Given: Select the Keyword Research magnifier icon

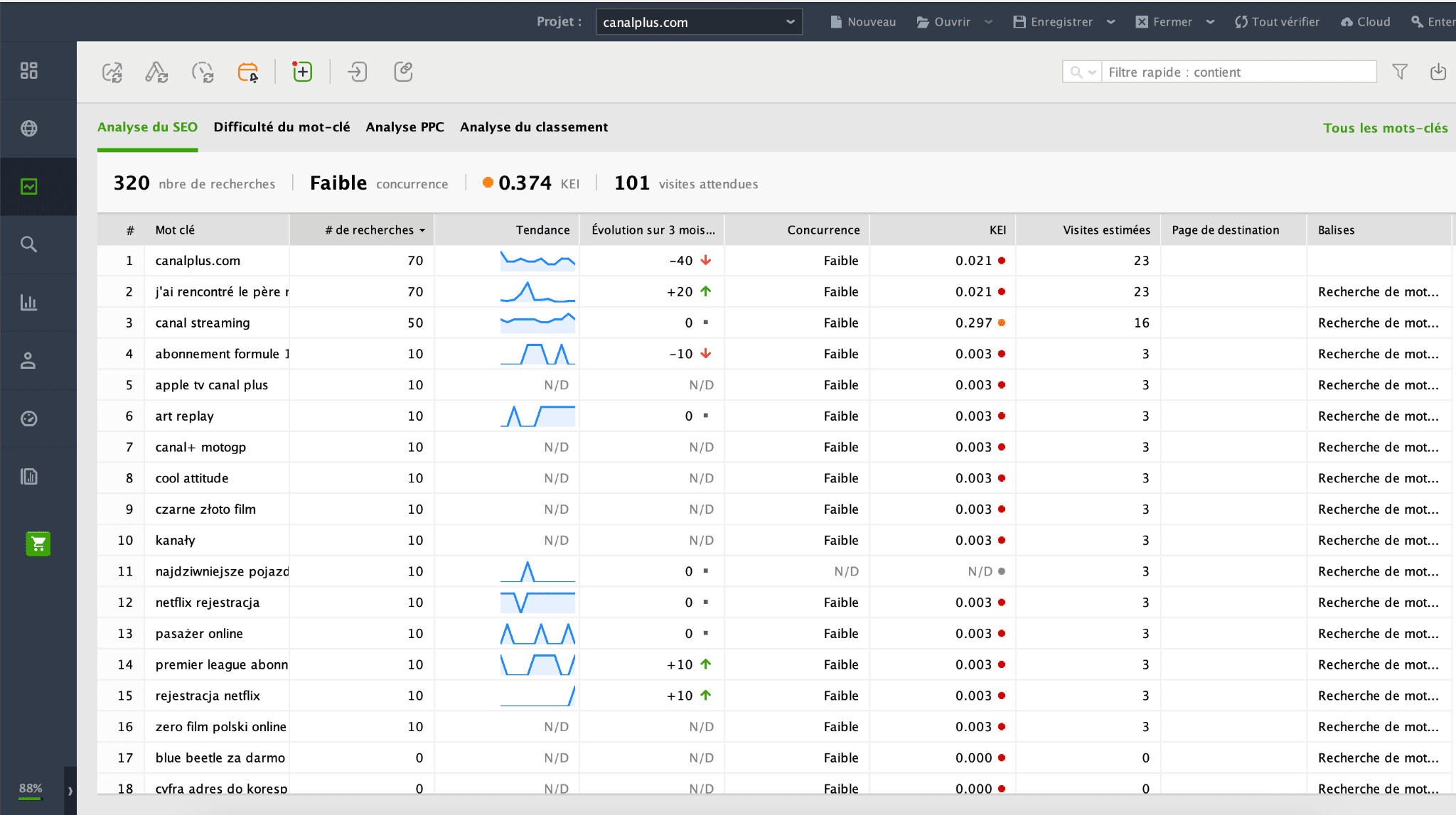Looking at the screenshot, I should 28,244.
